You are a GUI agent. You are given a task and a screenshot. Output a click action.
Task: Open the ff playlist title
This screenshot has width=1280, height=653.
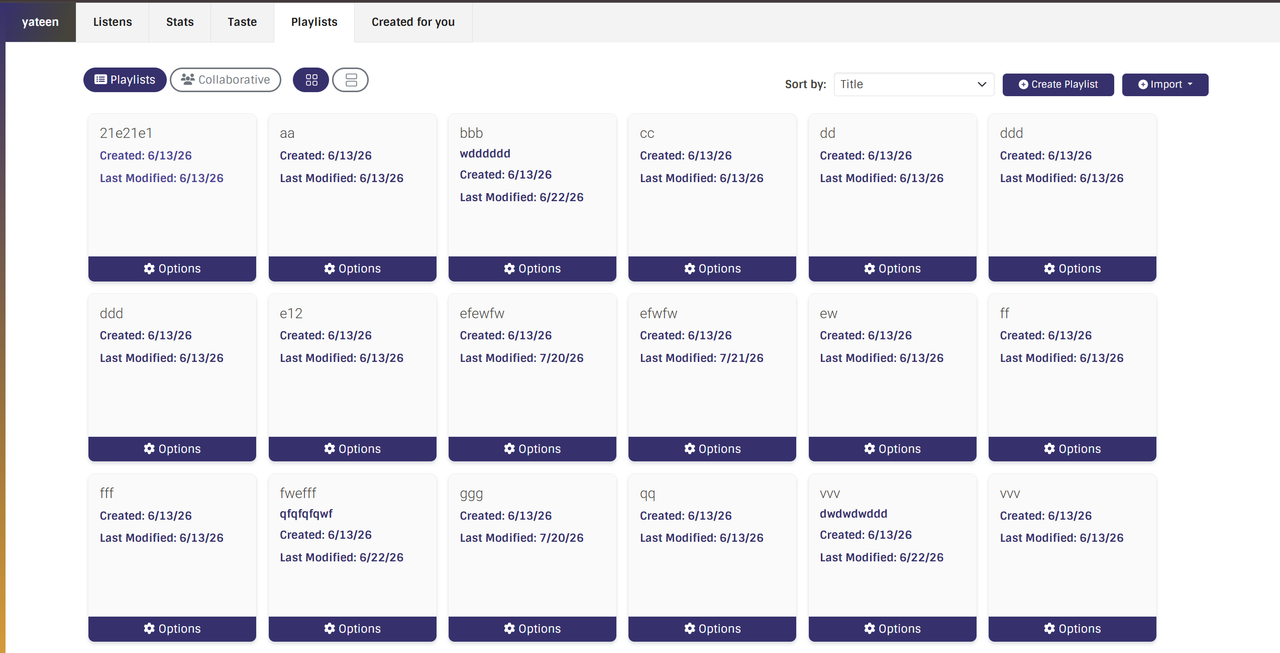pos(1005,313)
